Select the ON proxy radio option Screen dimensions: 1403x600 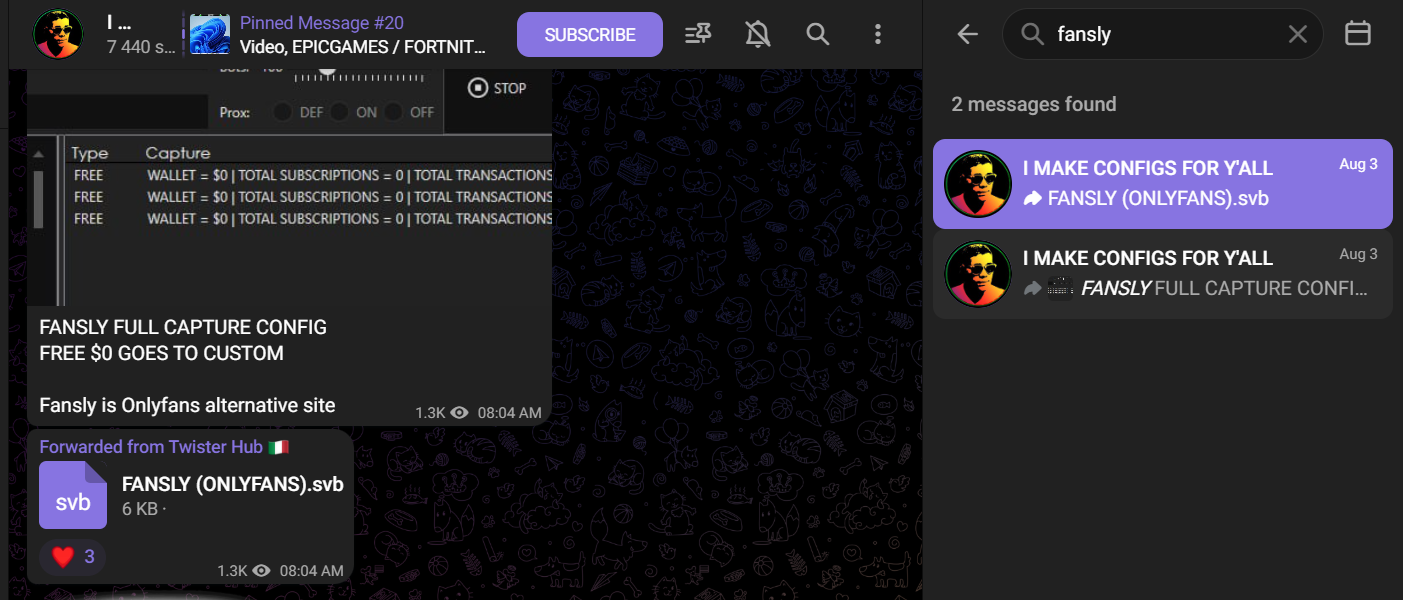(339, 112)
